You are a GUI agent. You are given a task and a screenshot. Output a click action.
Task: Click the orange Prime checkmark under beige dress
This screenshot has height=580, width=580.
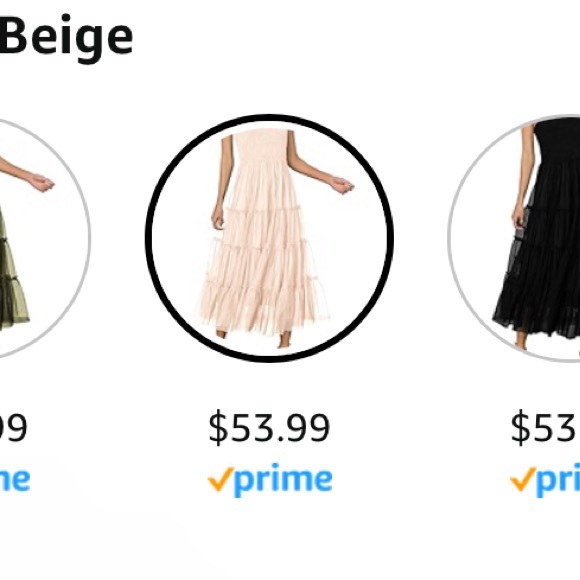(221, 479)
